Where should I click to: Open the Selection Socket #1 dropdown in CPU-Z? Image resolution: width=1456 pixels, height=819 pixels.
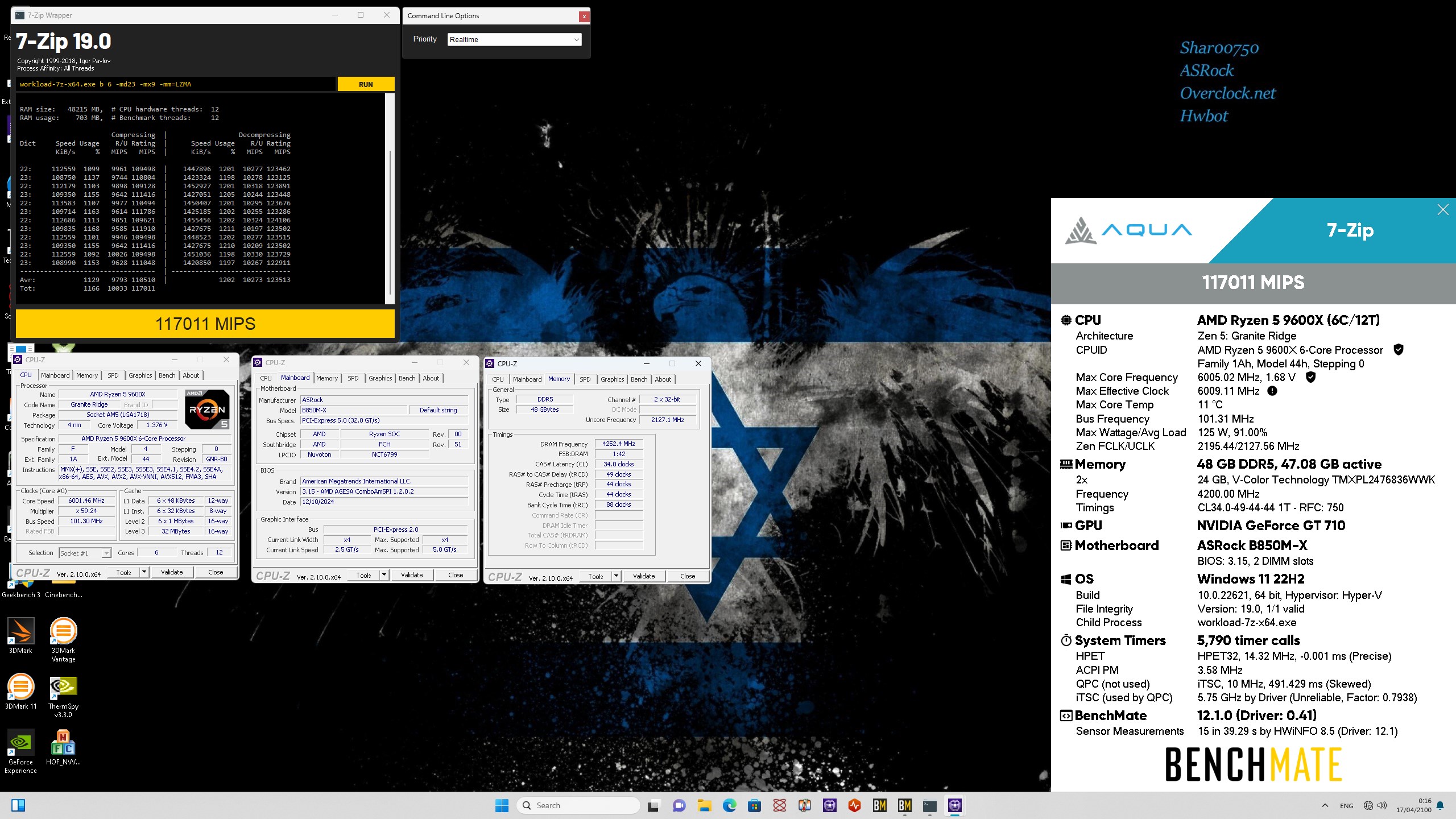(x=85, y=553)
